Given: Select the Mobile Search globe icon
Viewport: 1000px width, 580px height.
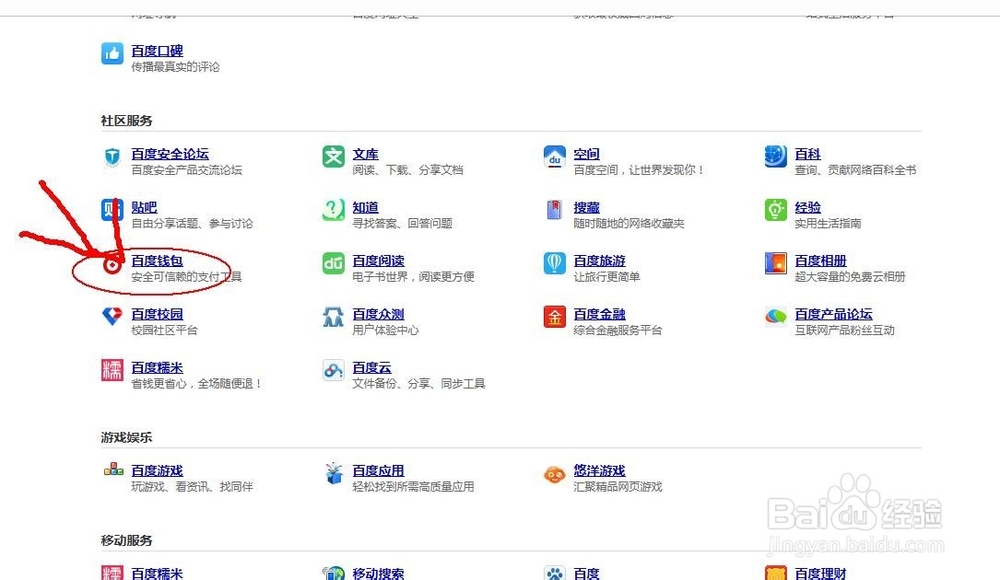Looking at the screenshot, I should pyautogui.click(x=332, y=573).
